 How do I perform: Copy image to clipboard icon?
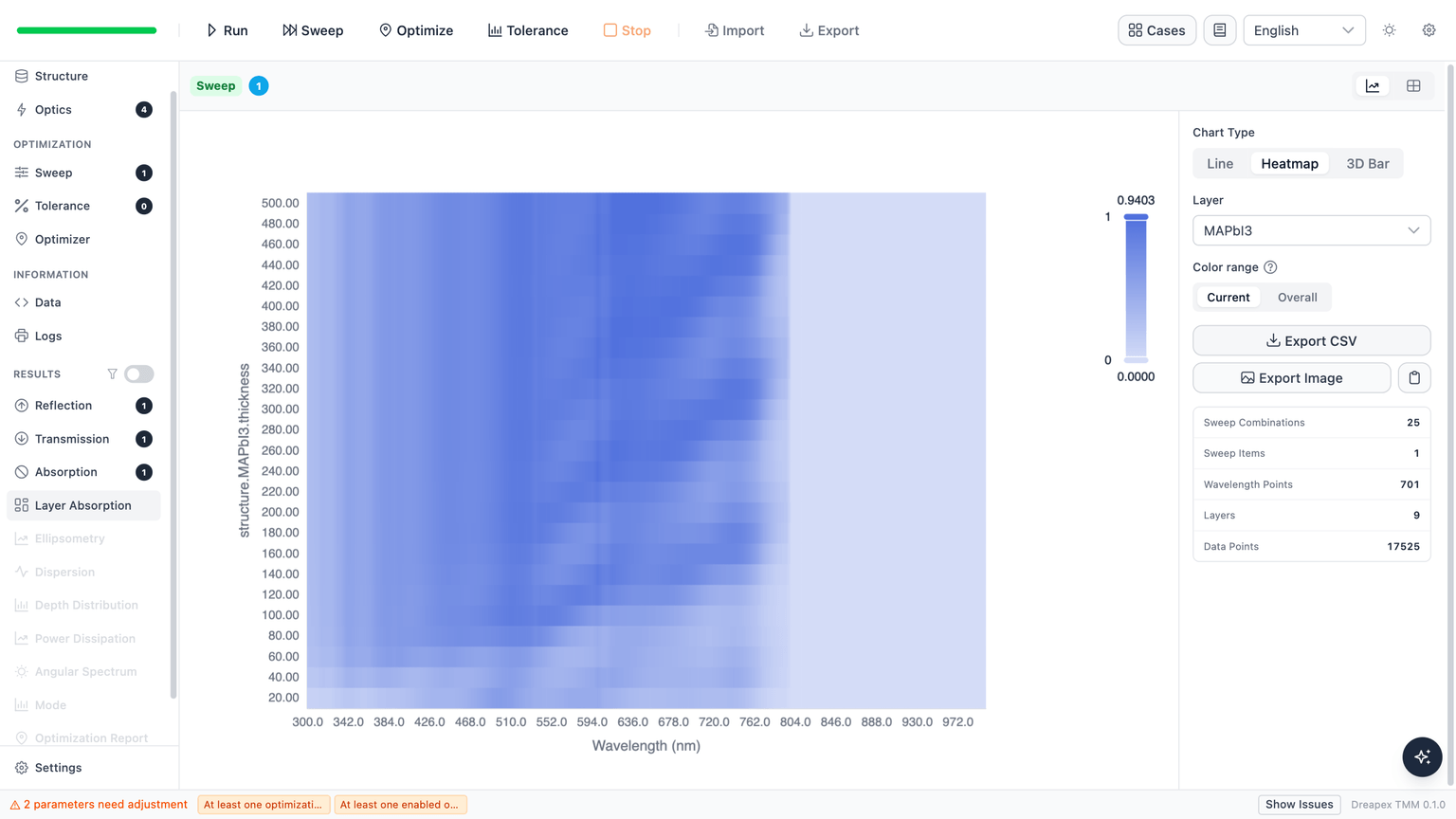pyautogui.click(x=1414, y=378)
